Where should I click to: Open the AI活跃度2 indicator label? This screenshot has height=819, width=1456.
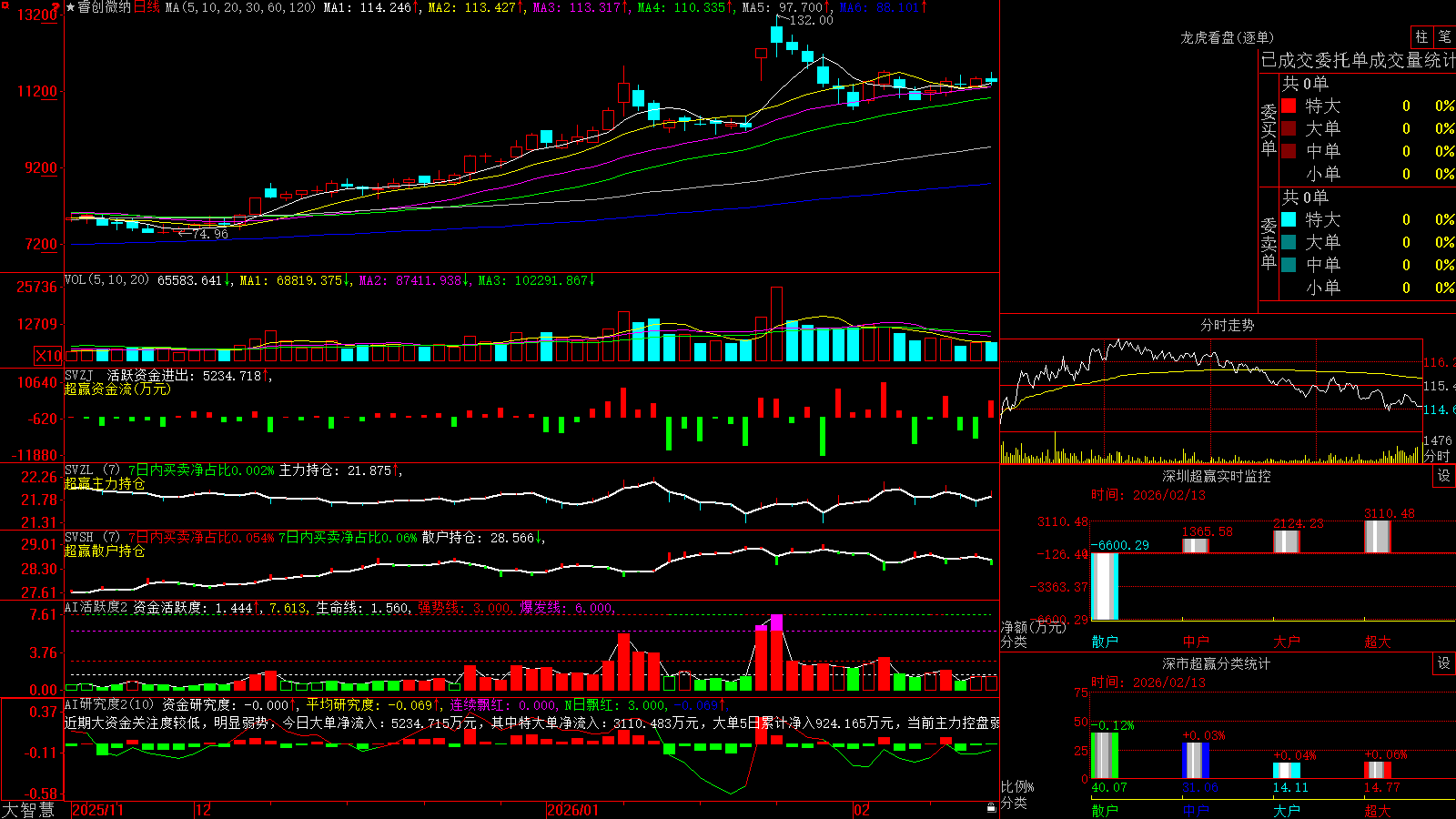pos(96,607)
